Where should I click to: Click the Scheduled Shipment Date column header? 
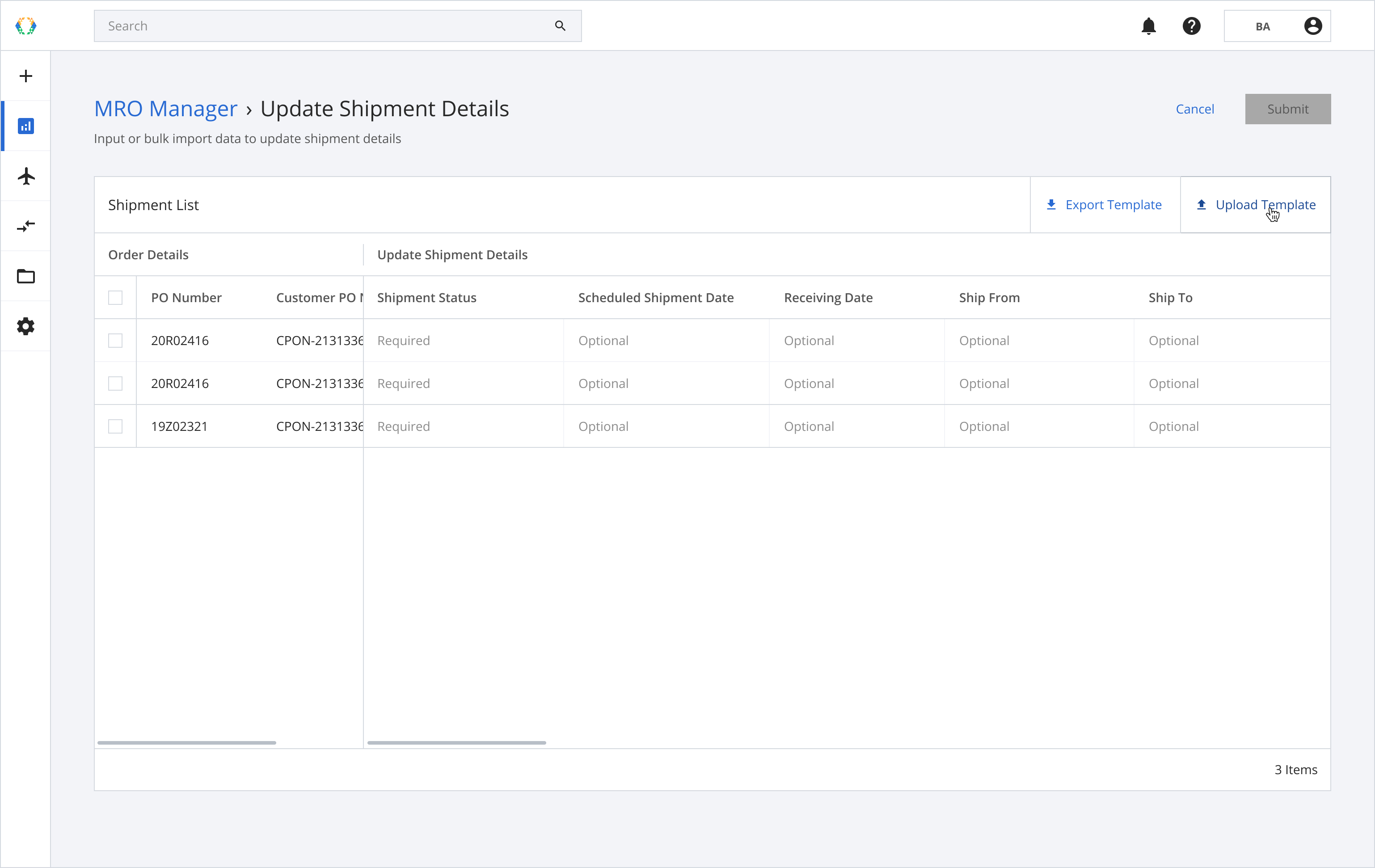pos(655,298)
